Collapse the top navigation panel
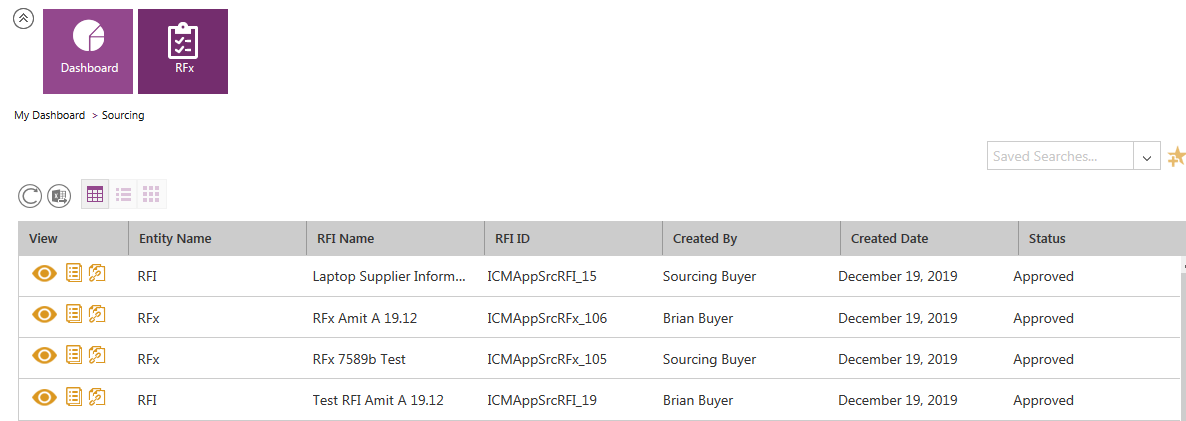1186x421 pixels. coord(23,18)
